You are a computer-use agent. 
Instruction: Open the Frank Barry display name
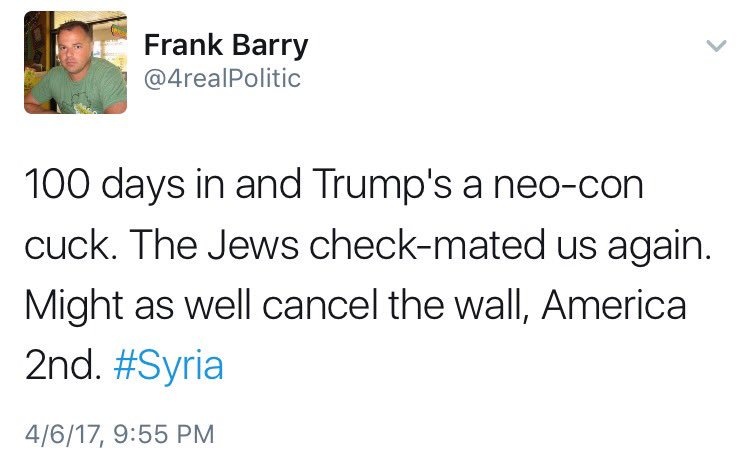point(226,45)
